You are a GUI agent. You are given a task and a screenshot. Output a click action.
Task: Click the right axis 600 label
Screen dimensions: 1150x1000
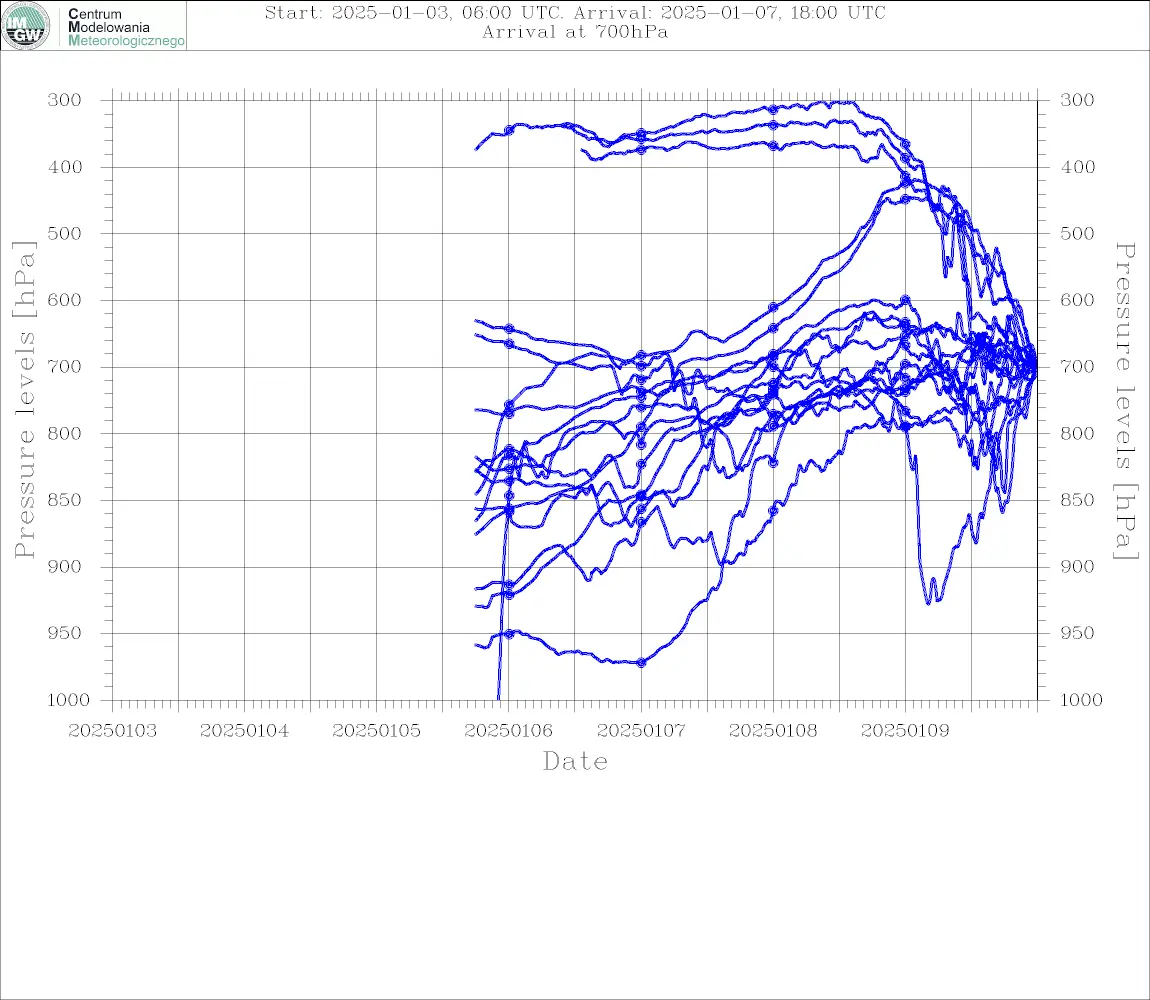pyautogui.click(x=1077, y=300)
